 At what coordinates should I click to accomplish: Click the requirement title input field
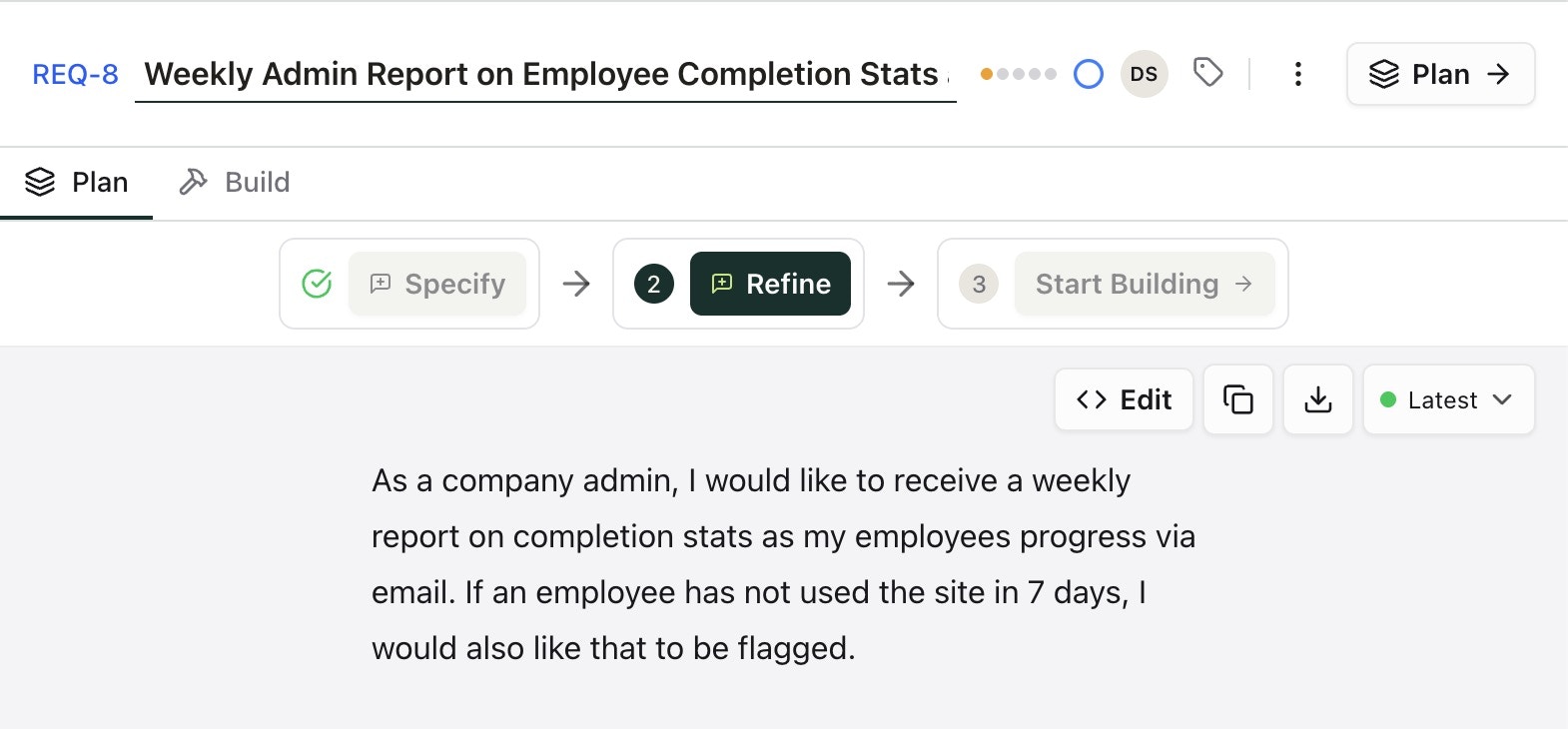[544, 74]
